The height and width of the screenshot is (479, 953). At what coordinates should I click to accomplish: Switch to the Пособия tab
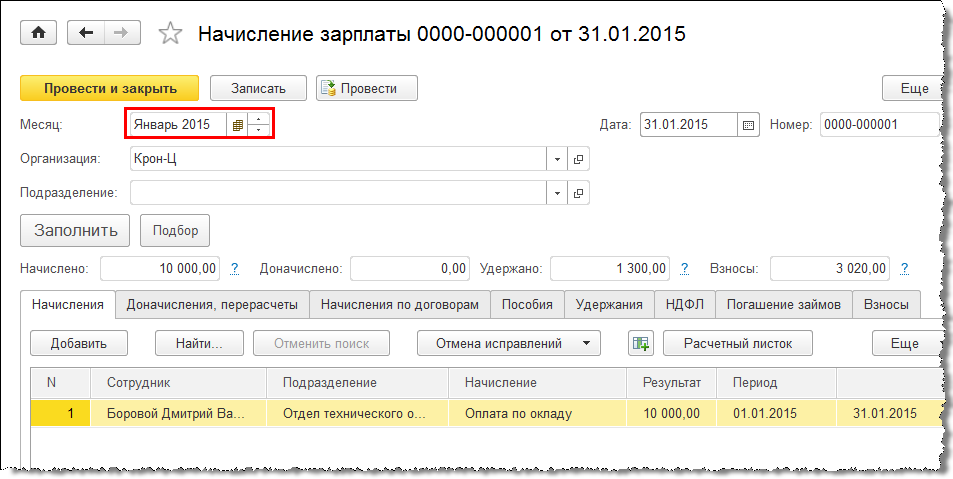527,305
